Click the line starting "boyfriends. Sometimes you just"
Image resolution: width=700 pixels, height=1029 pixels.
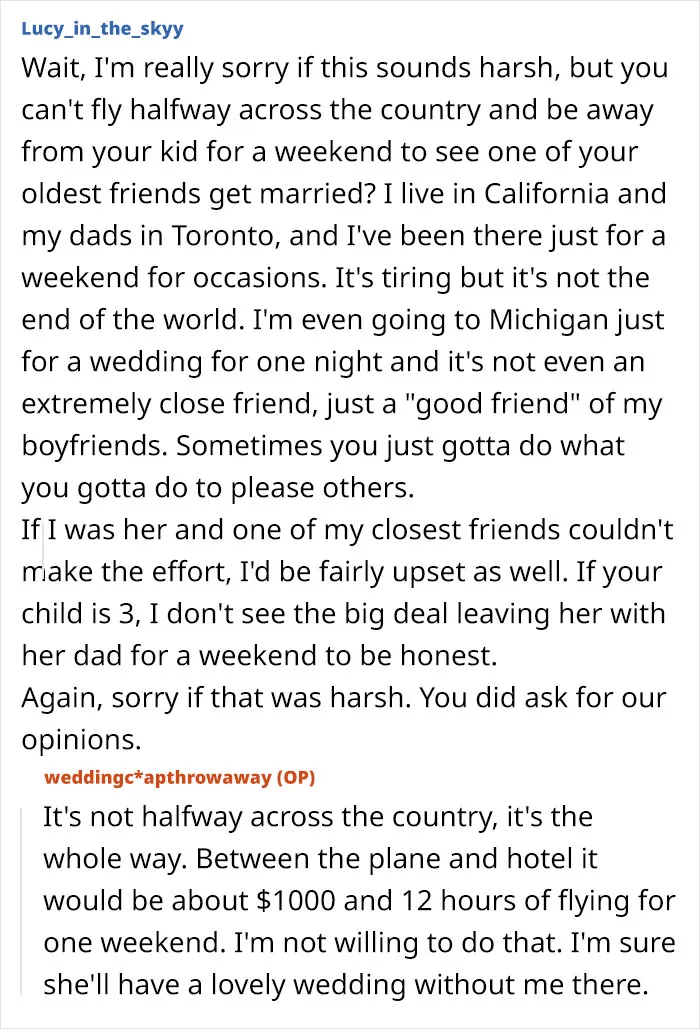[323, 446]
